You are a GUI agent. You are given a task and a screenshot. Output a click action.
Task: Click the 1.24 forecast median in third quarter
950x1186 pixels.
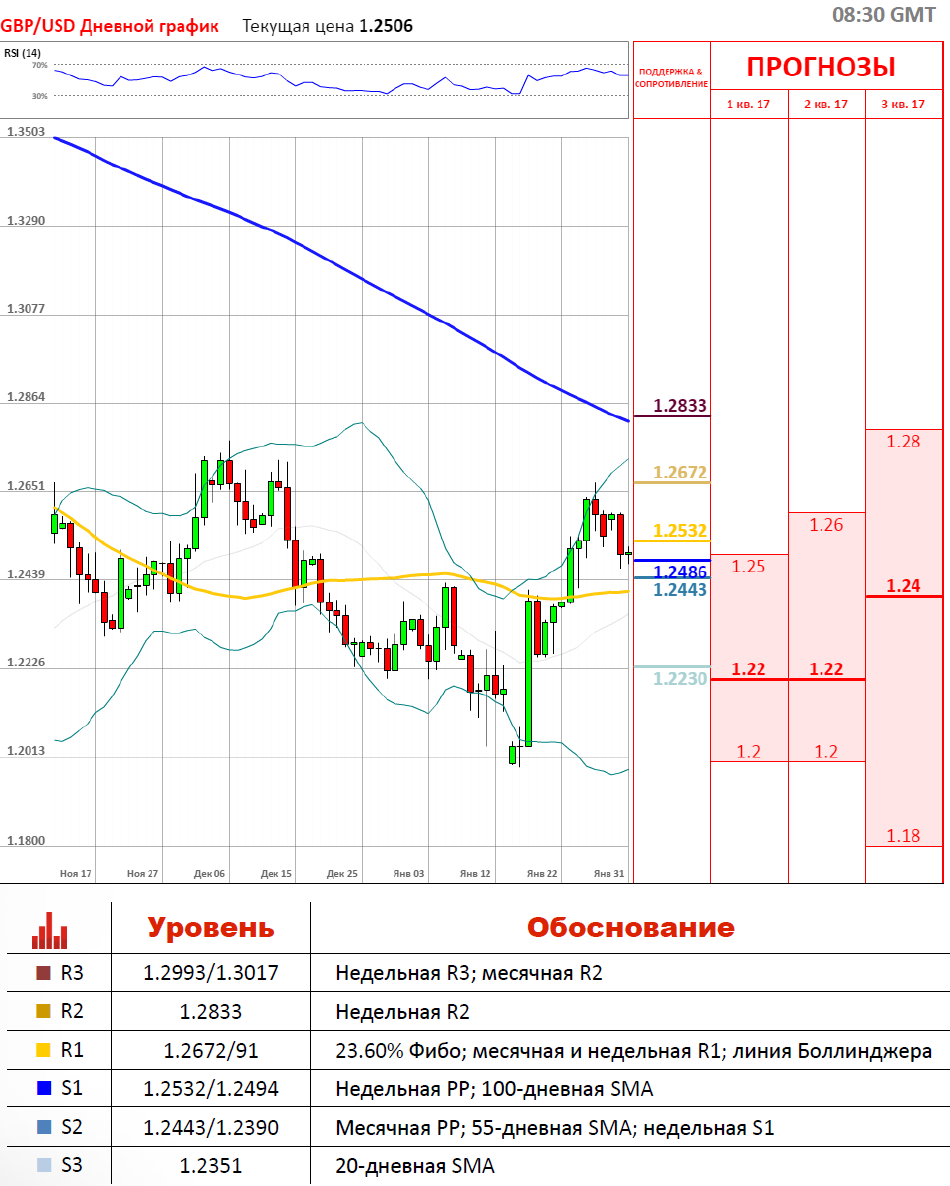click(x=903, y=586)
